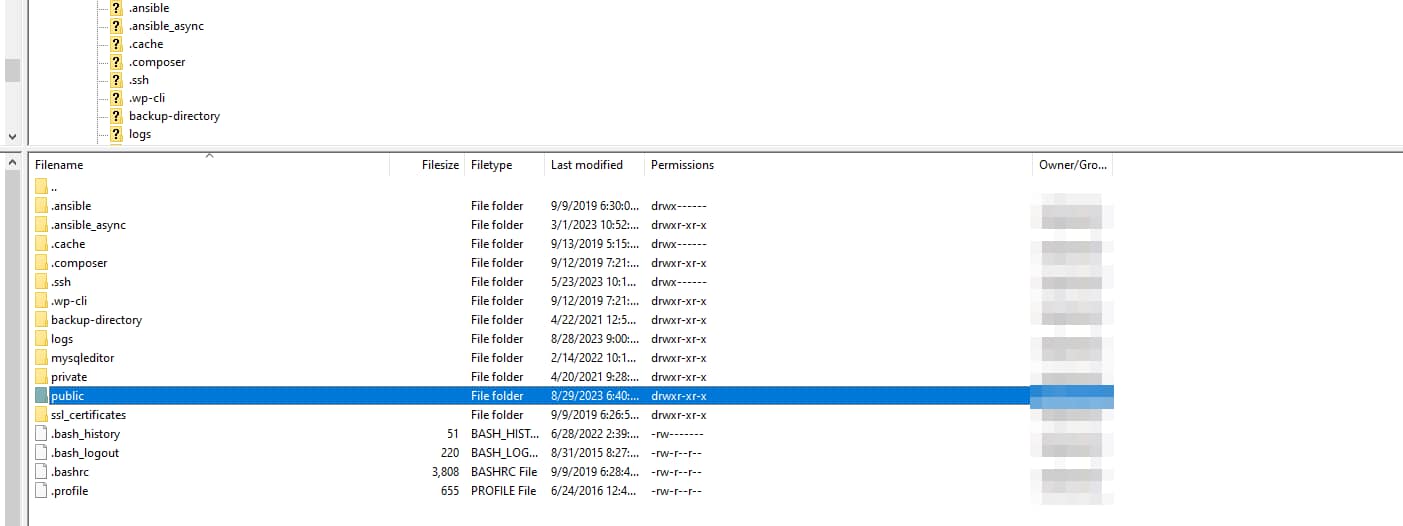Select .cache label in the directory tree

click(146, 44)
